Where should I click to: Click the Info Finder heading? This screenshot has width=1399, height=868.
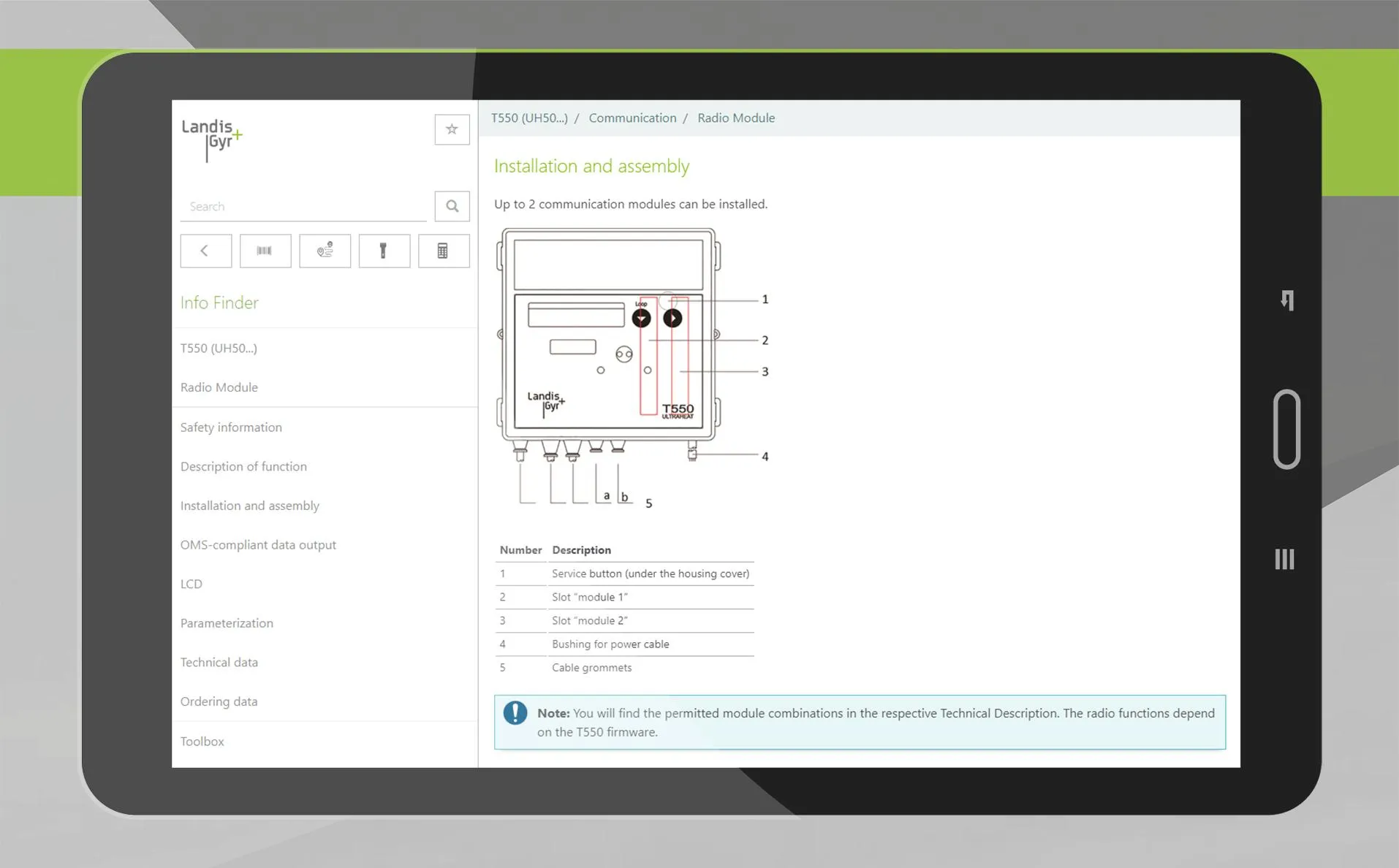[219, 302]
